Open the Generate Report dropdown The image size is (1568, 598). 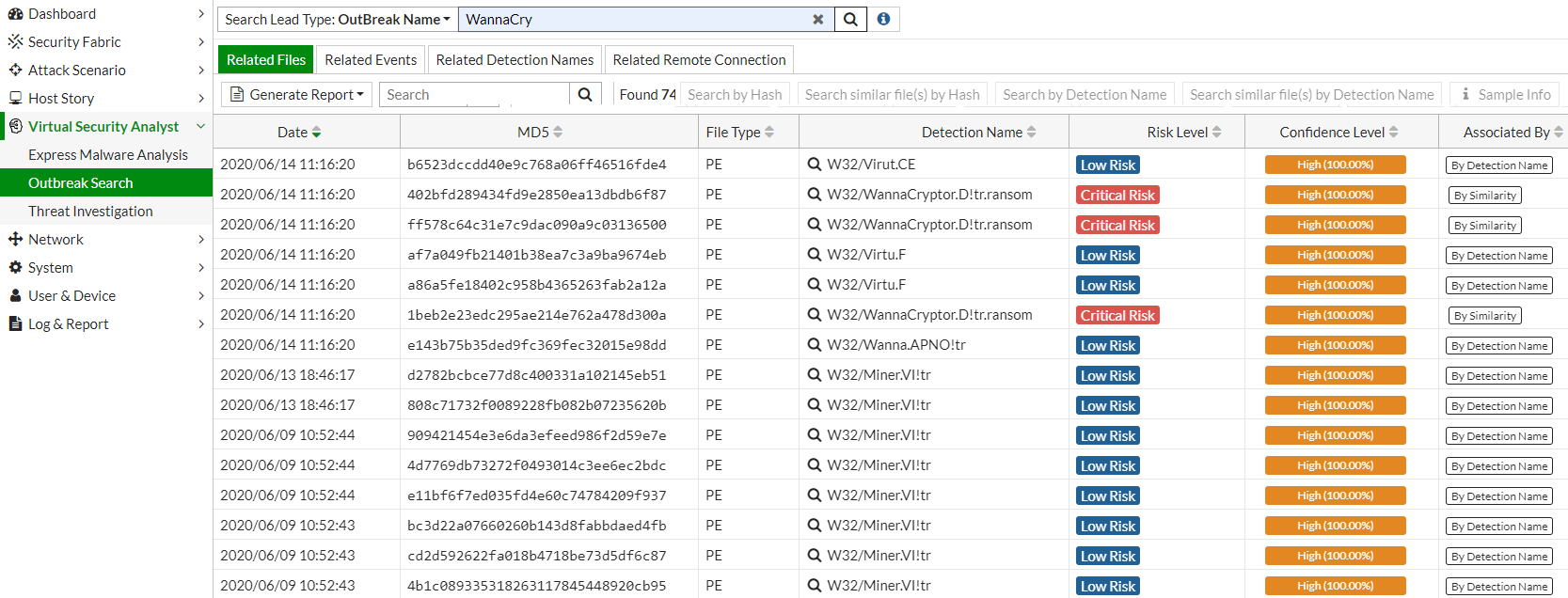[297, 95]
